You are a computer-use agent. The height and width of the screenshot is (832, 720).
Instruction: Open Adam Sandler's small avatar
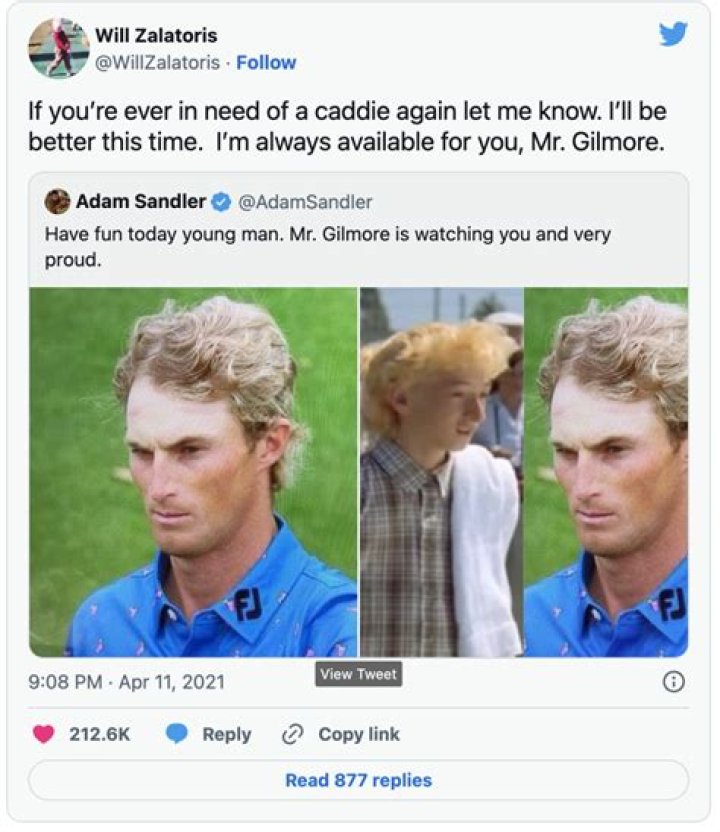pyautogui.click(x=57, y=202)
